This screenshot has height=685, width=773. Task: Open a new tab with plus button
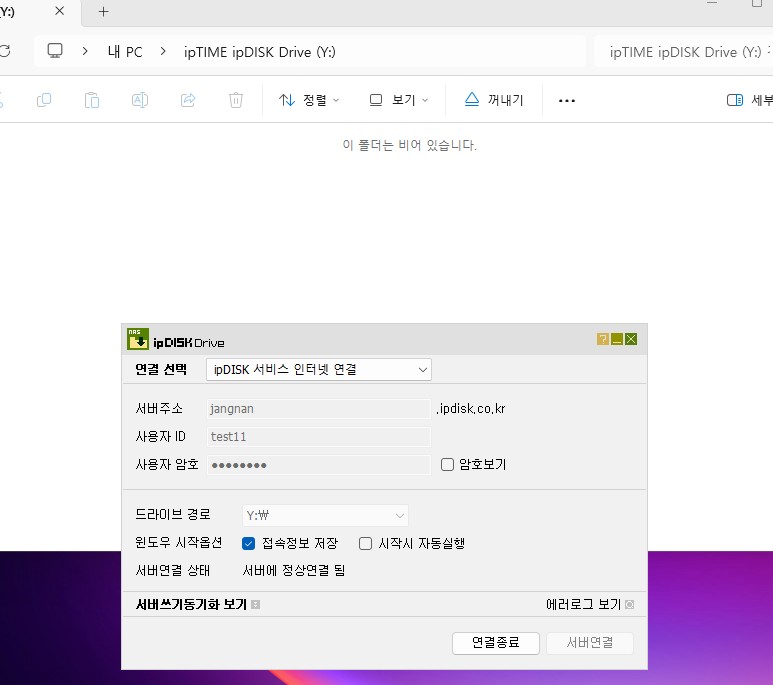pos(103,12)
